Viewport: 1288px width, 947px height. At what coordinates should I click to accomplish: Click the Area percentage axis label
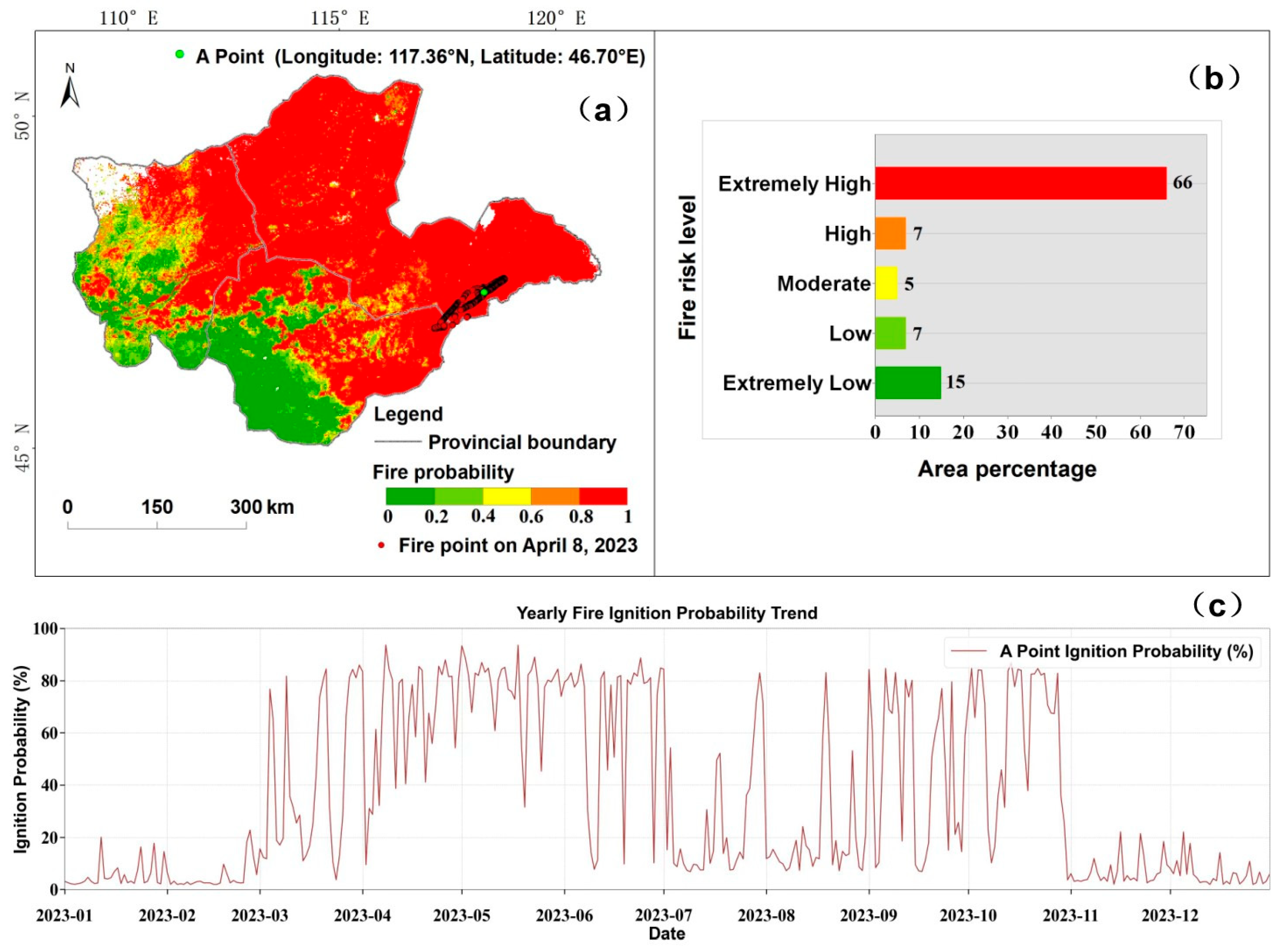pyautogui.click(x=1007, y=469)
